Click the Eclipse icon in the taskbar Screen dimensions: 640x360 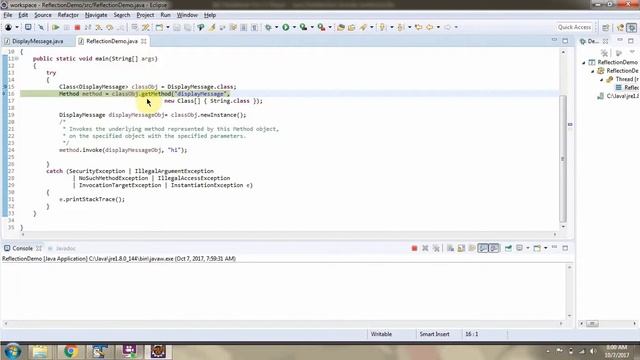point(158,351)
